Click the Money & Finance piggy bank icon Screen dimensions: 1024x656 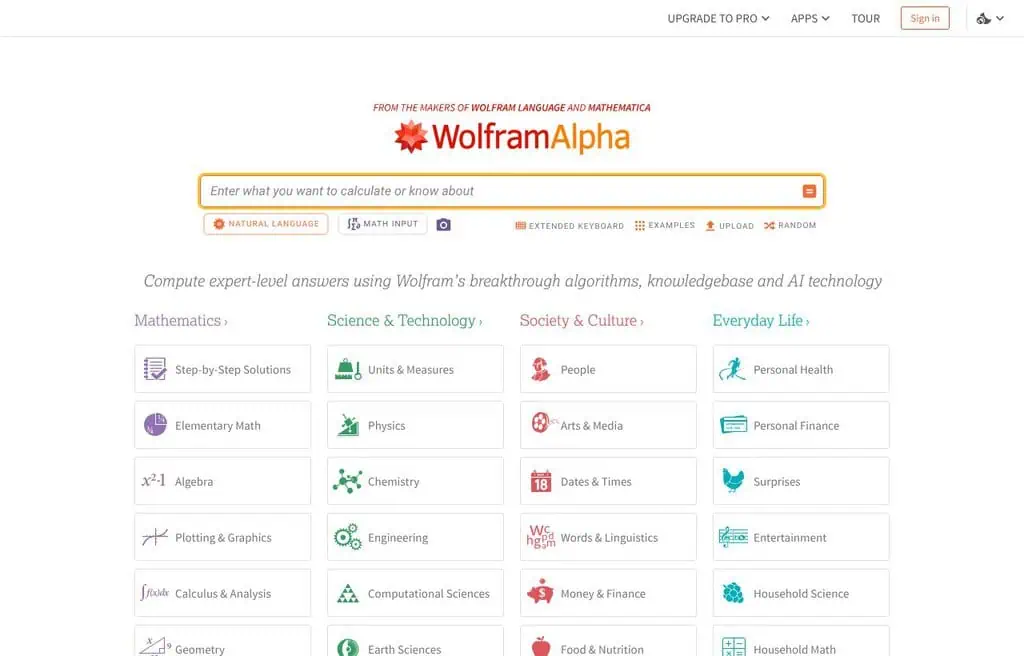point(540,592)
